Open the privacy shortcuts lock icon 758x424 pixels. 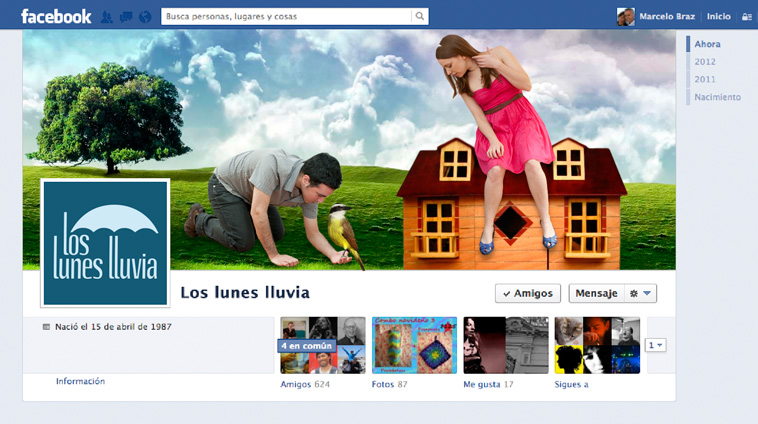[746, 17]
